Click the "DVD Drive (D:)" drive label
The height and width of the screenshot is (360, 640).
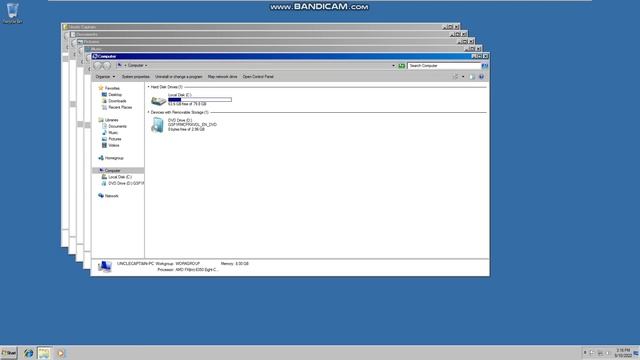[180, 120]
